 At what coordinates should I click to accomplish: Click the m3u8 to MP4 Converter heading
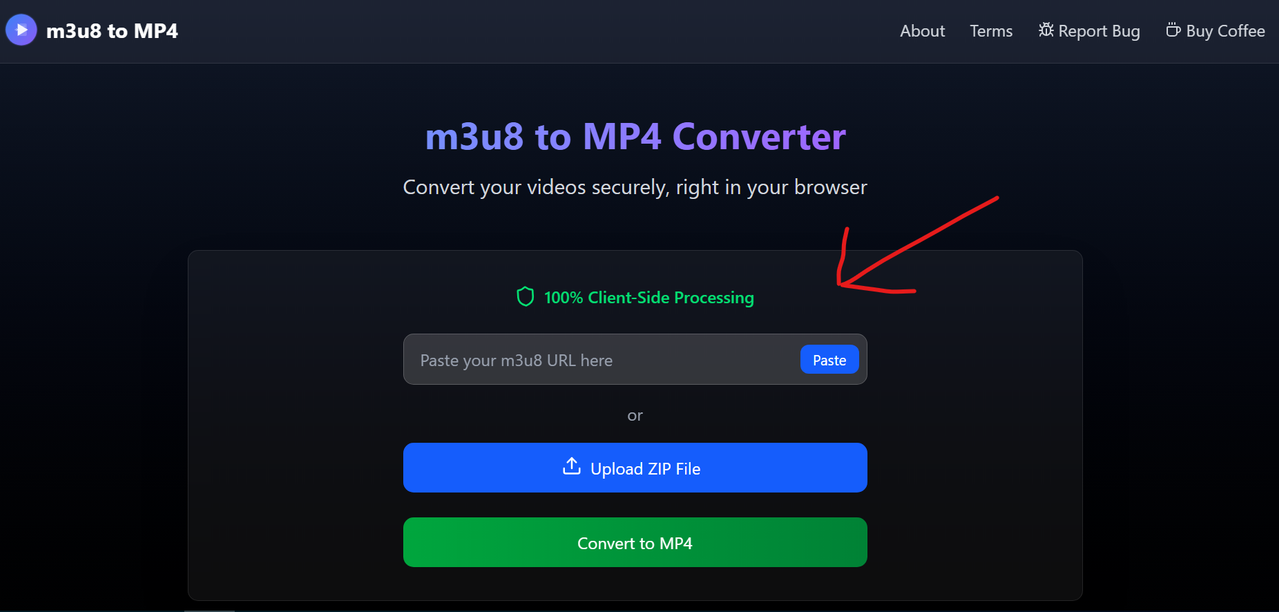[635, 136]
